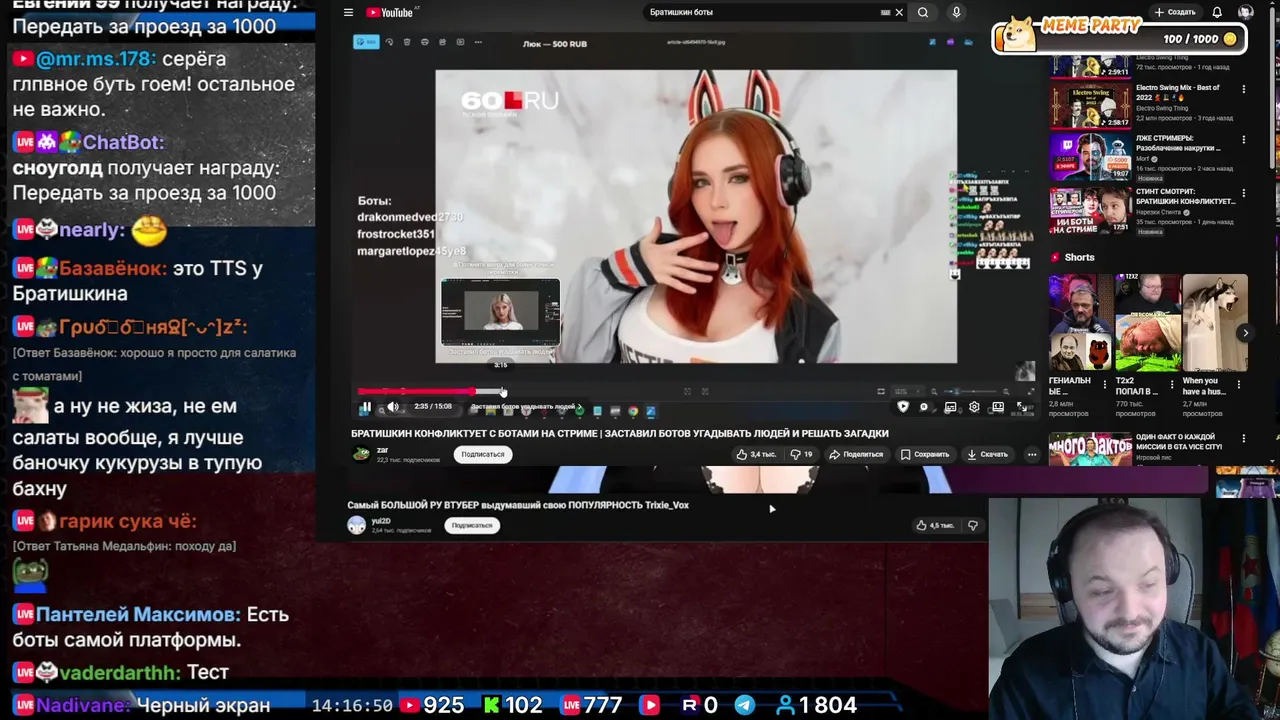Dislike the video showing 19

[802, 454]
